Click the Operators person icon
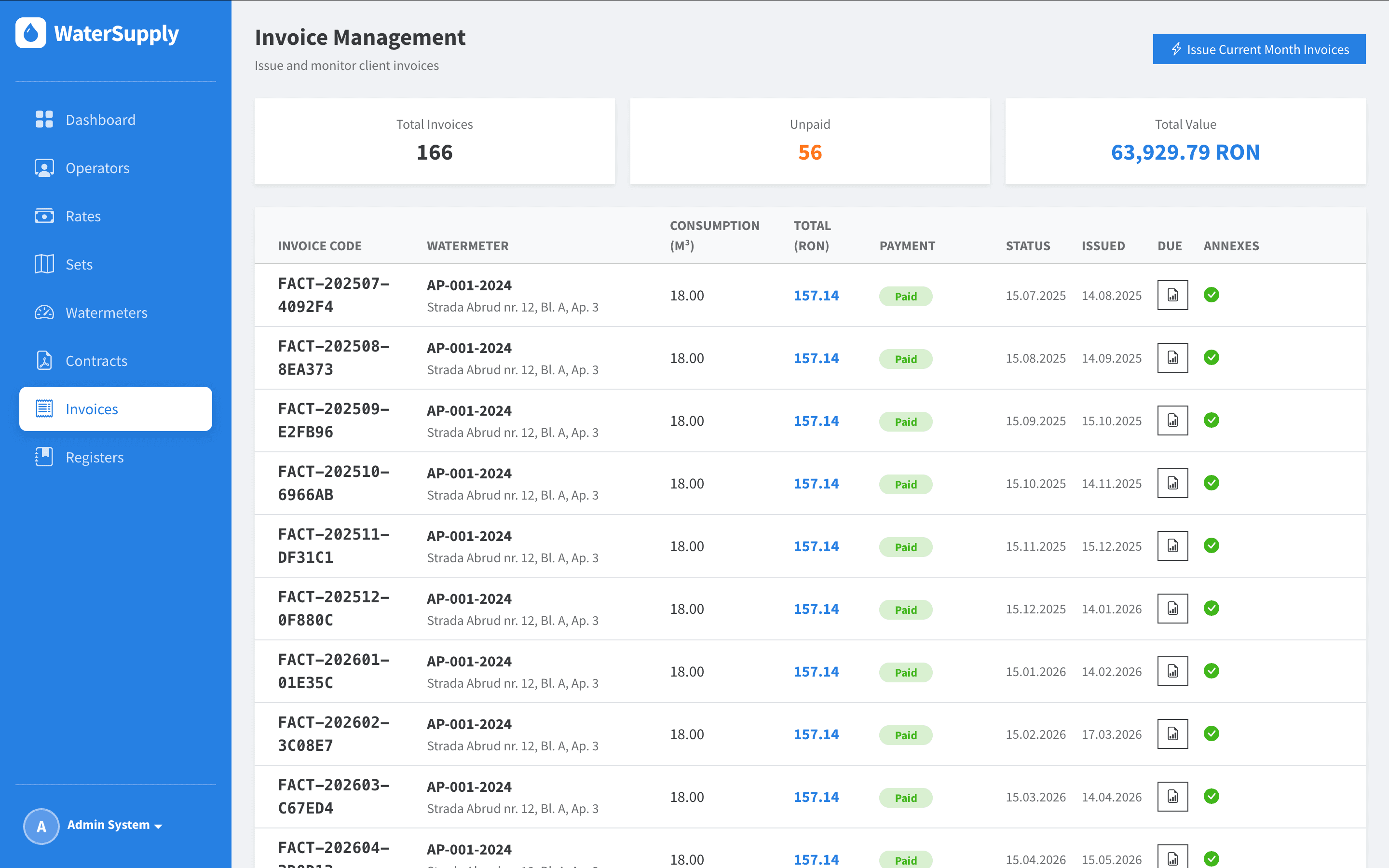This screenshot has width=1389, height=868. tap(44, 168)
